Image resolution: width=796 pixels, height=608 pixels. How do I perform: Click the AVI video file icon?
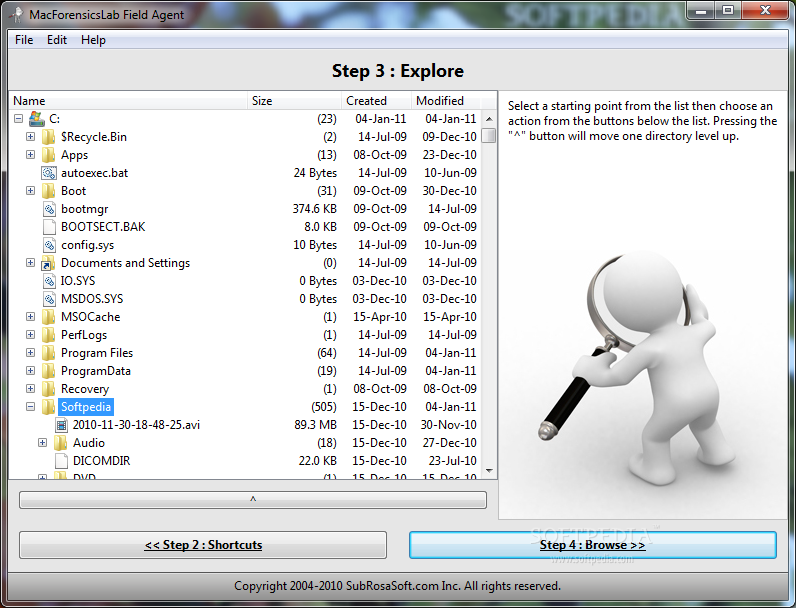[61, 425]
